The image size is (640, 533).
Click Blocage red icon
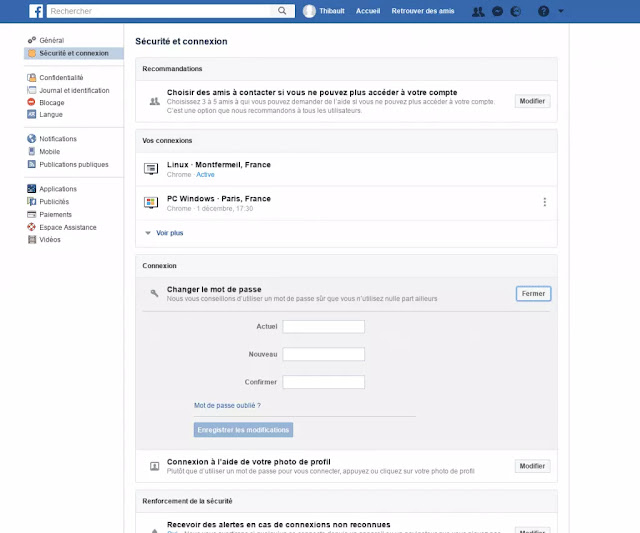tap(31, 102)
